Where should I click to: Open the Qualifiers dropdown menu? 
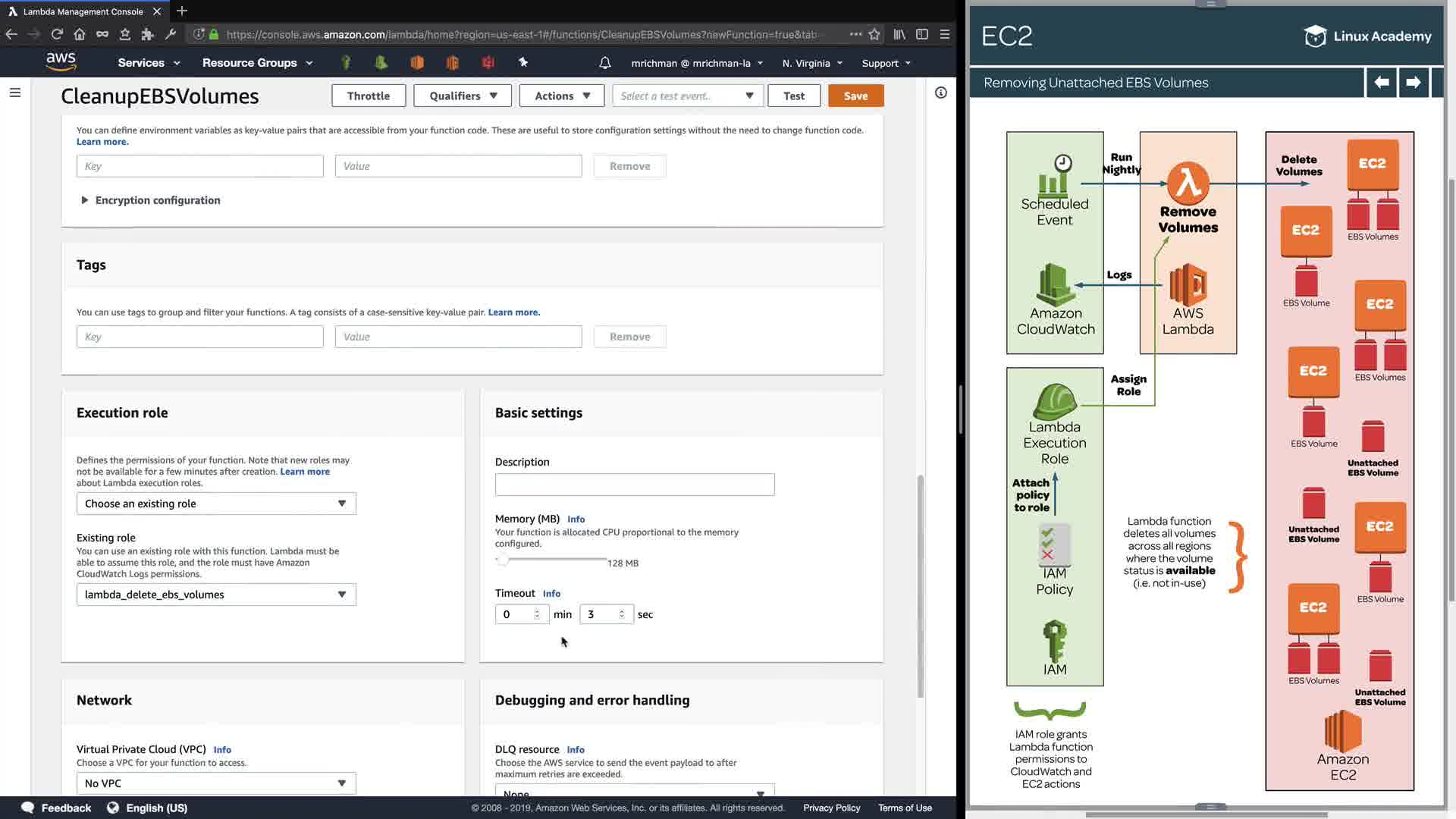(463, 96)
